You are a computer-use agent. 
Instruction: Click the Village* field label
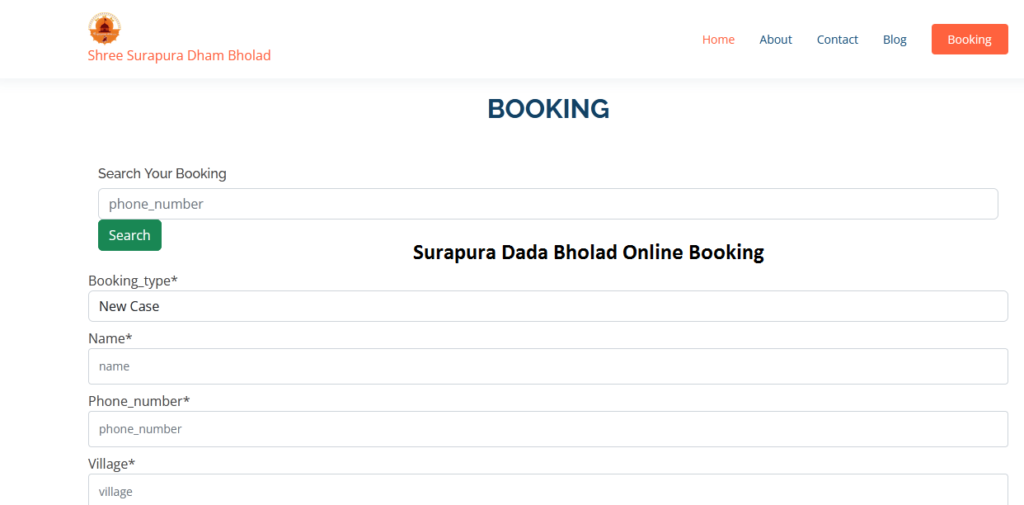112,464
